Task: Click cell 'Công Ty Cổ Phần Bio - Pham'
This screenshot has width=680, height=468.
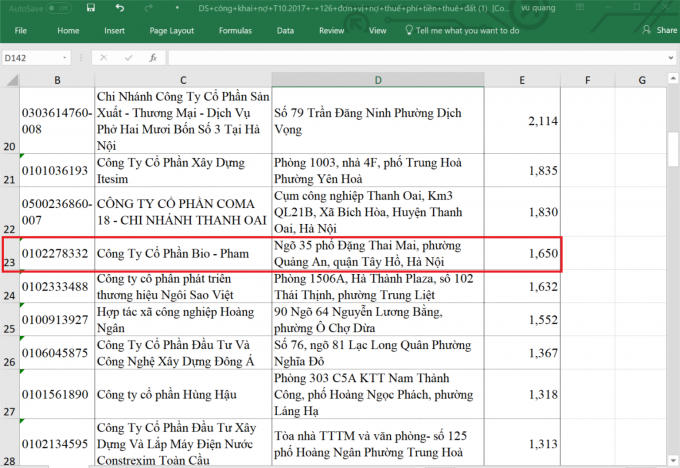Action: (183, 253)
